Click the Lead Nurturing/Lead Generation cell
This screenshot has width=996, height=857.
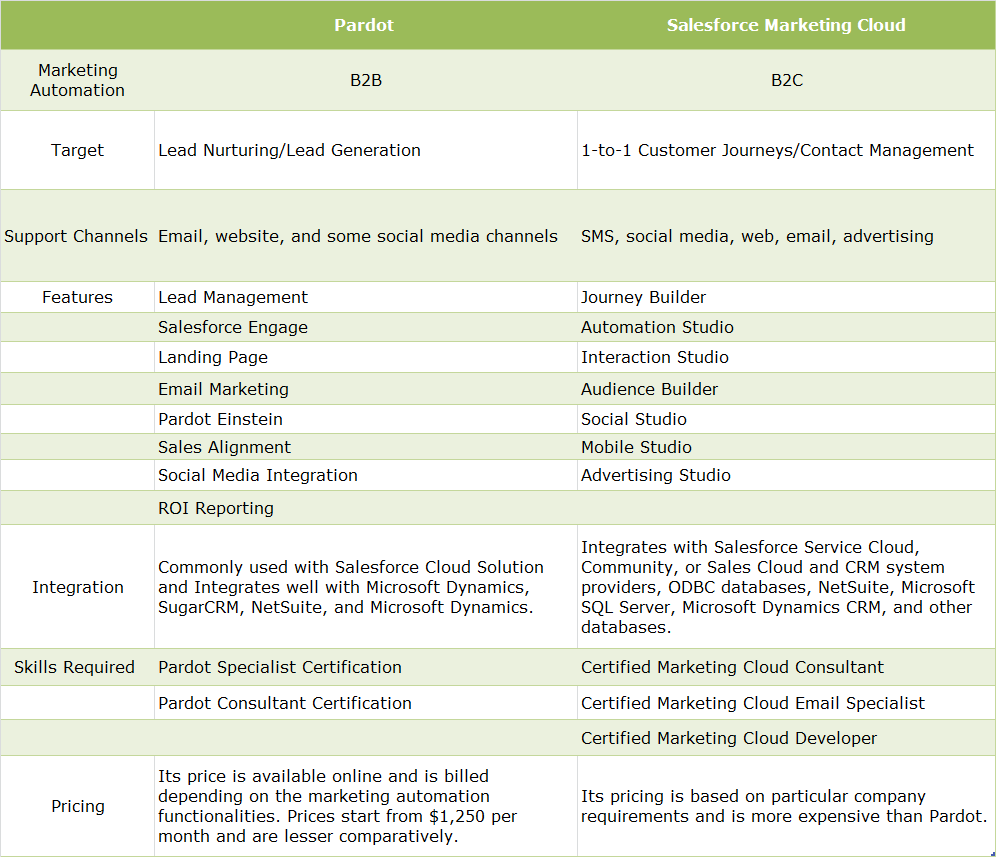(x=288, y=150)
